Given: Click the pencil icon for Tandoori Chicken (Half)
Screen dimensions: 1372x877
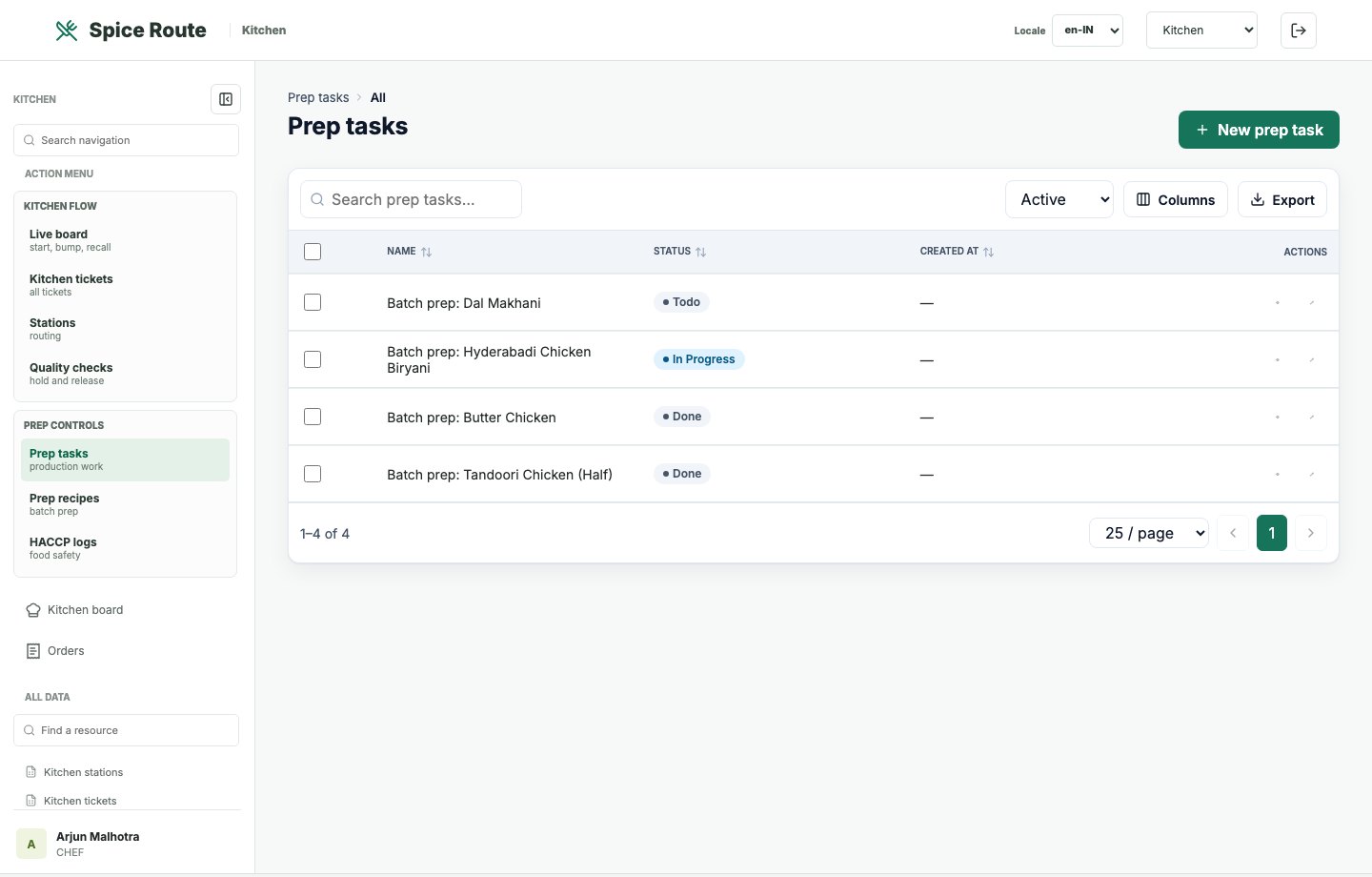Looking at the screenshot, I should (1312, 474).
